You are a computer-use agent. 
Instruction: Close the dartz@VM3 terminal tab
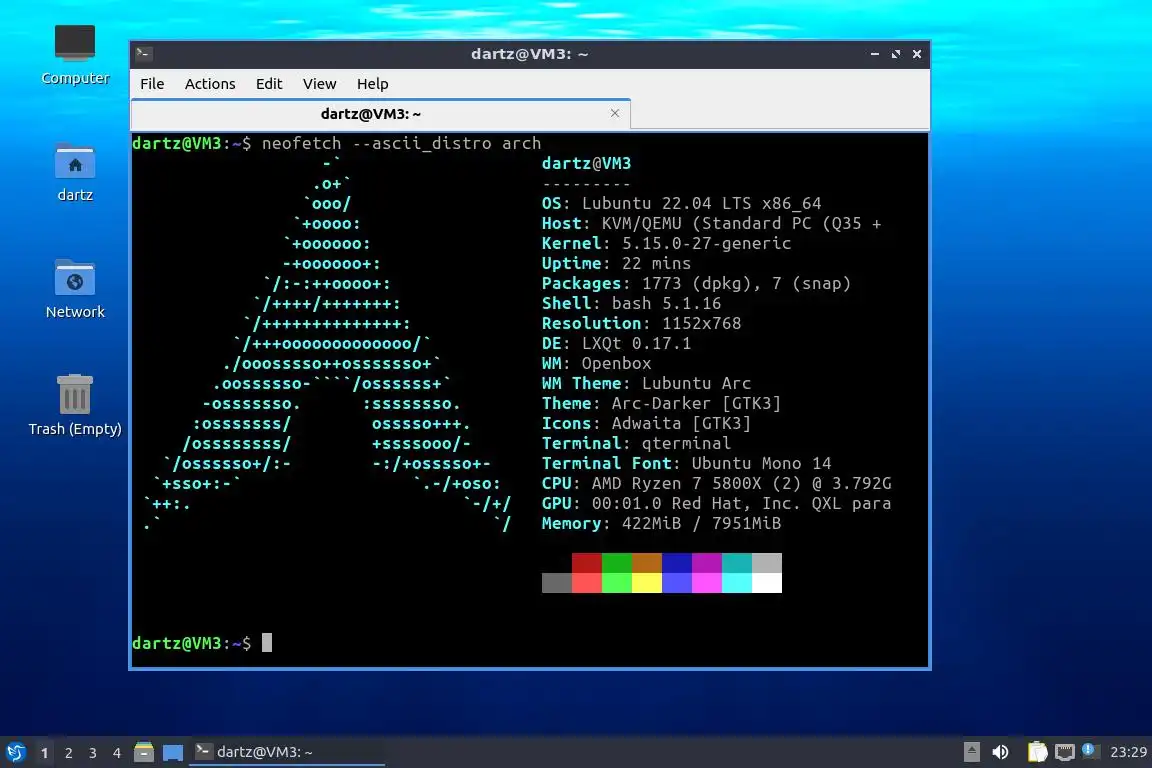click(615, 113)
